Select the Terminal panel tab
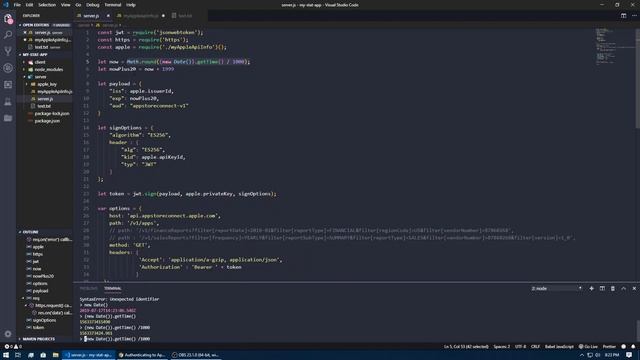This screenshot has height=360, width=640. [113, 288]
